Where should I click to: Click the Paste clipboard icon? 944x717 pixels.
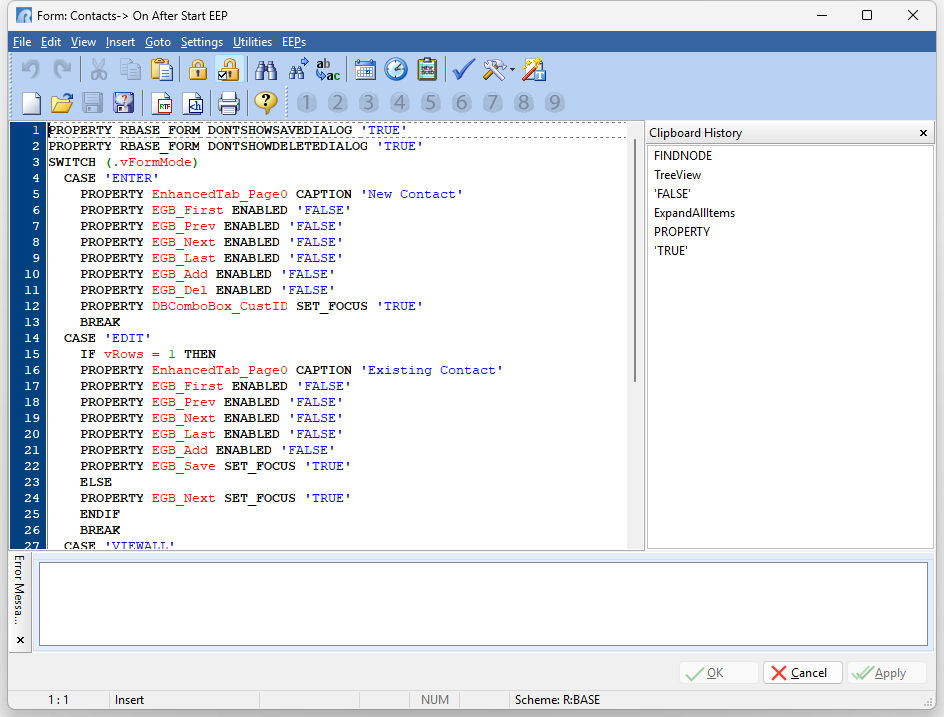[x=161, y=70]
